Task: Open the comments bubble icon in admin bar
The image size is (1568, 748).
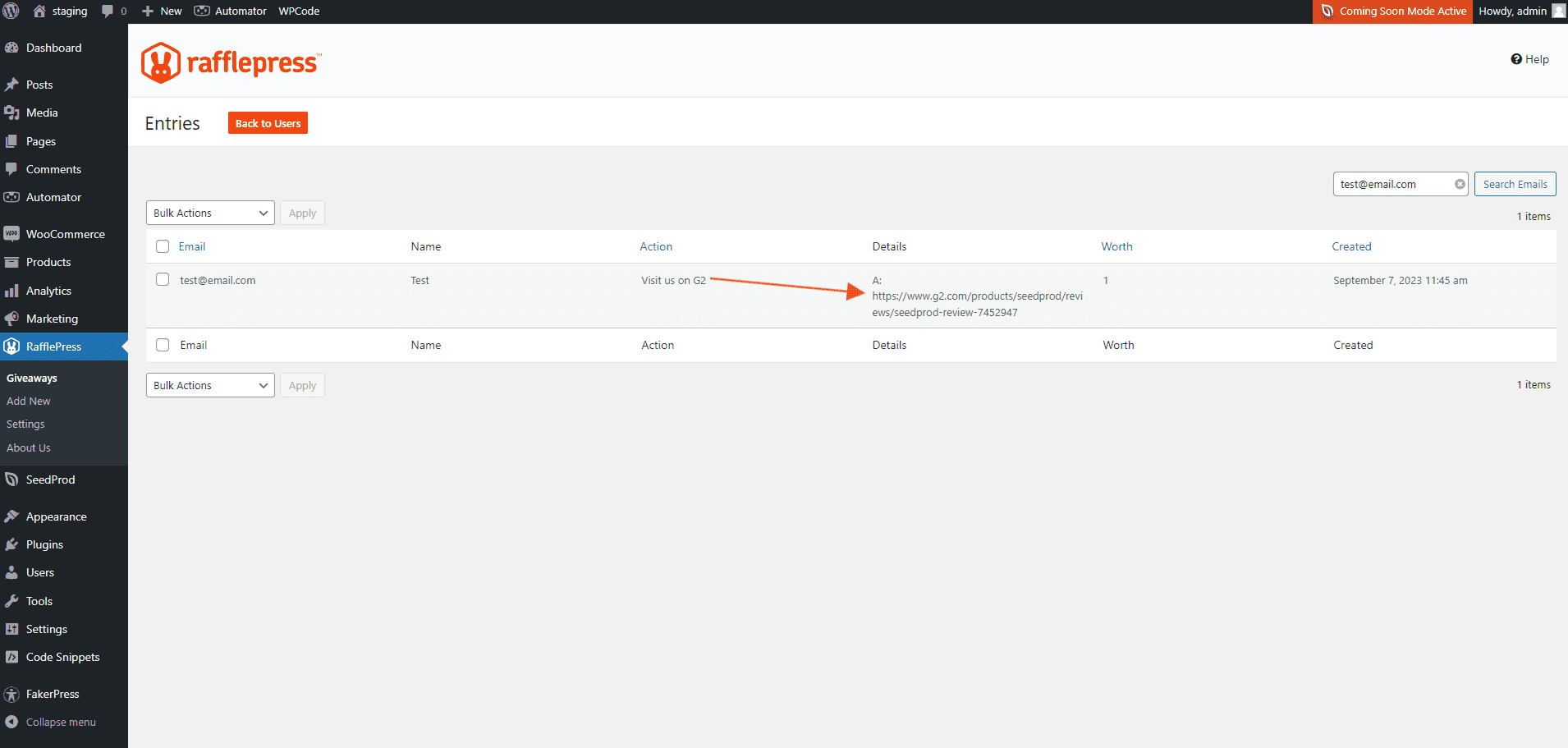Action: (108, 11)
